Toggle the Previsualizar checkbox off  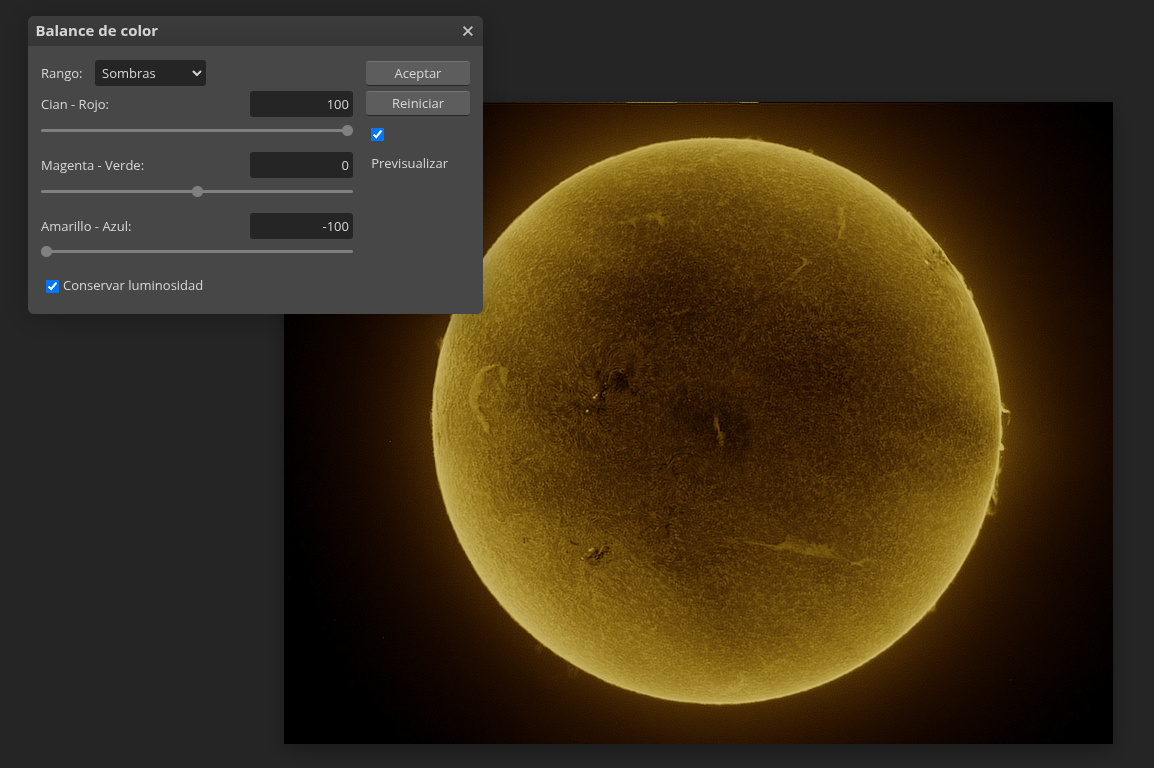point(377,134)
